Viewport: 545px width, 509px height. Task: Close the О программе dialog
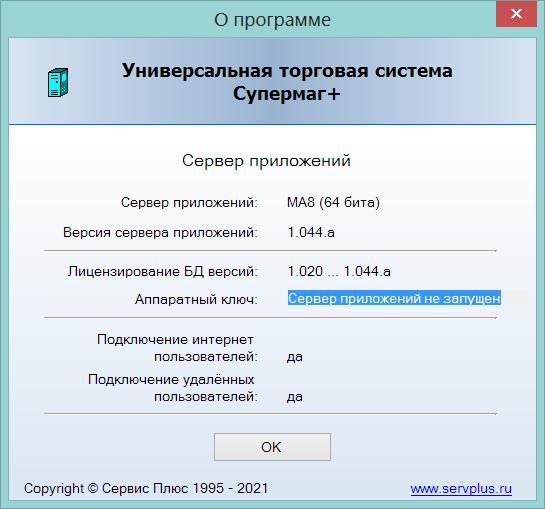[x=516, y=14]
